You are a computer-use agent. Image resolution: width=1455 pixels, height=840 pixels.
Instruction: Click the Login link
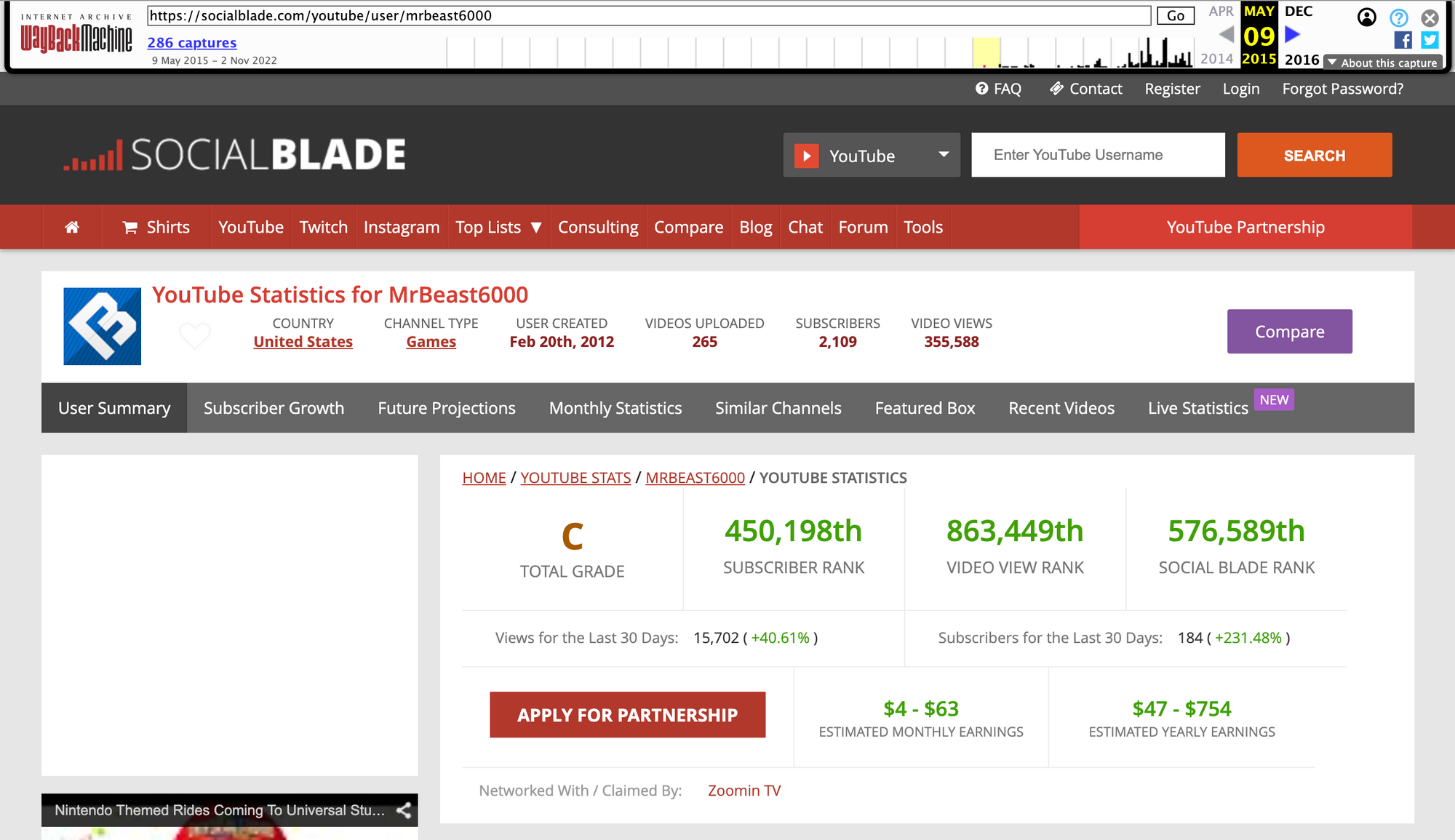pyautogui.click(x=1241, y=89)
